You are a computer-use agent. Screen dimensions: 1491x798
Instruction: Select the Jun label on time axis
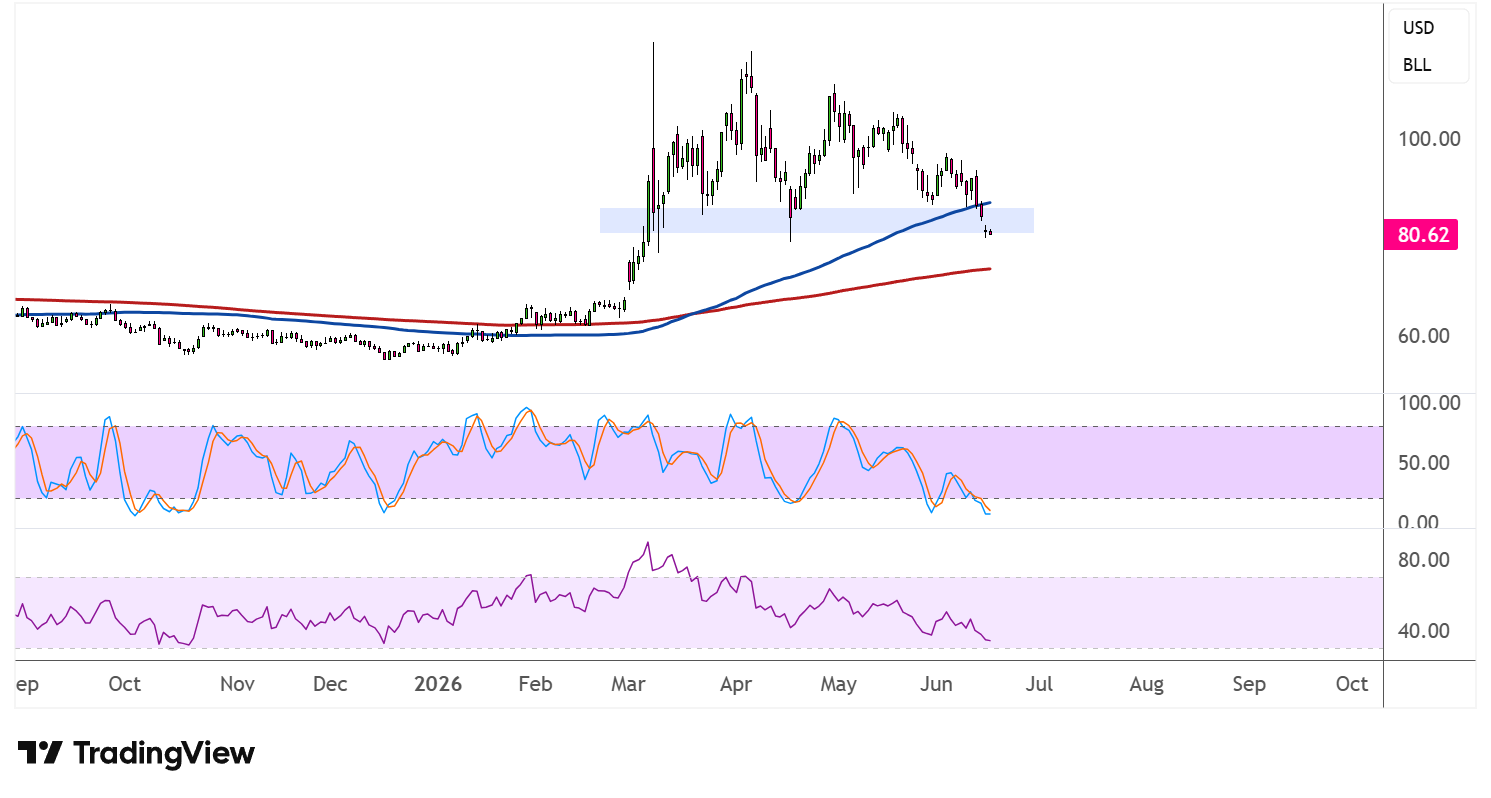click(936, 684)
